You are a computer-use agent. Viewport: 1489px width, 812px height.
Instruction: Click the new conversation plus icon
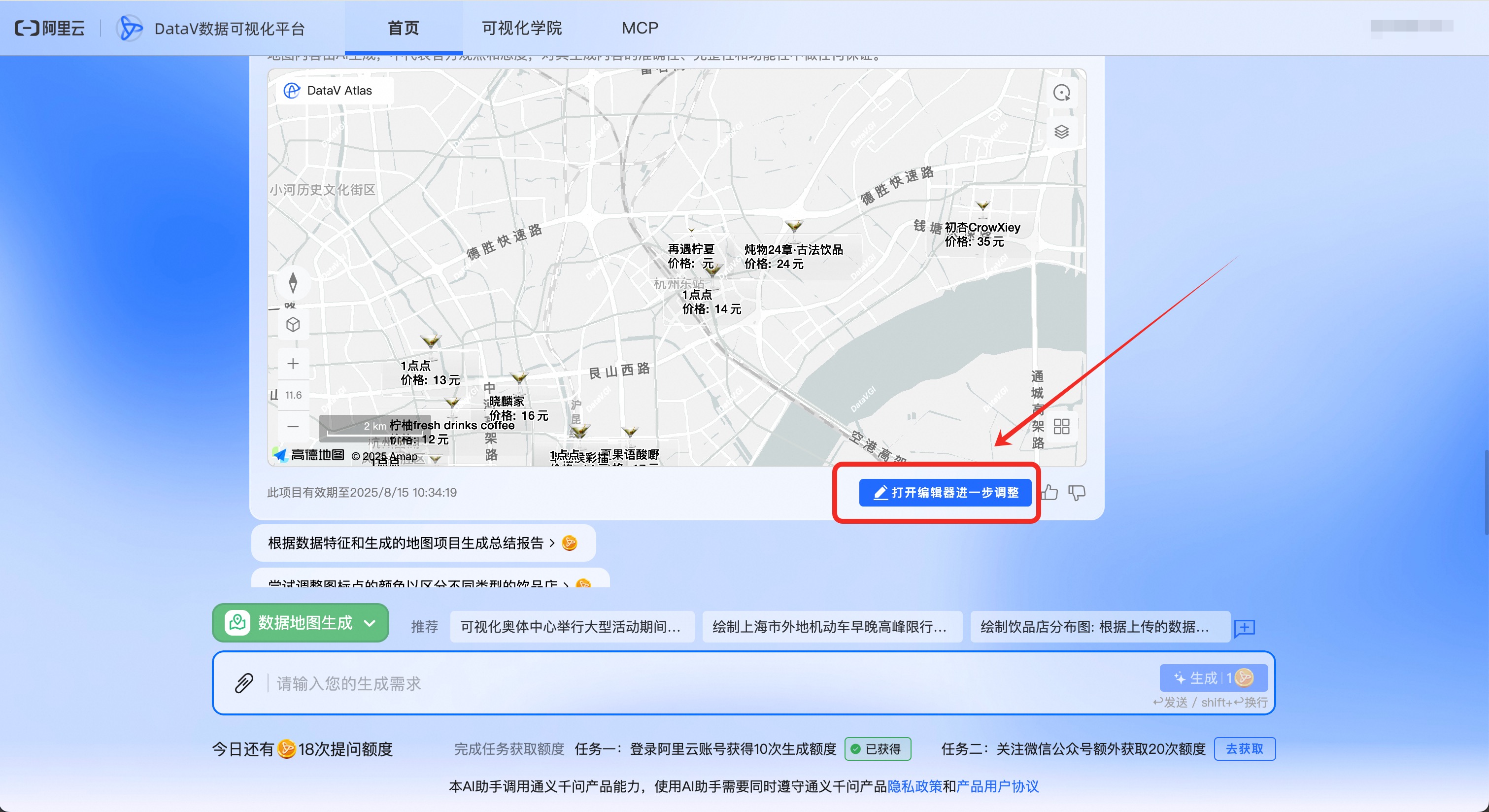[1245, 627]
